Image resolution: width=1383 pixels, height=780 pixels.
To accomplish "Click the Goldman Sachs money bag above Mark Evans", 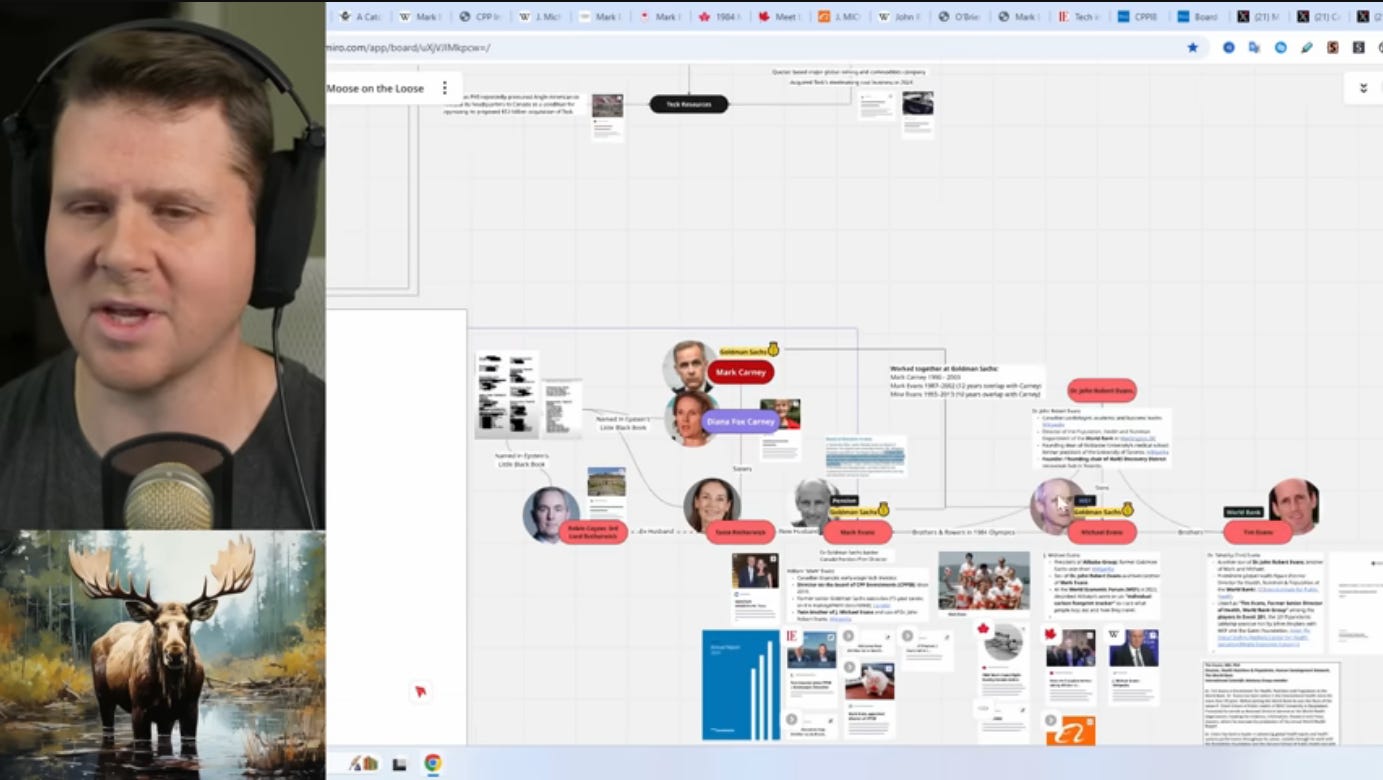I will pyautogui.click(x=883, y=510).
